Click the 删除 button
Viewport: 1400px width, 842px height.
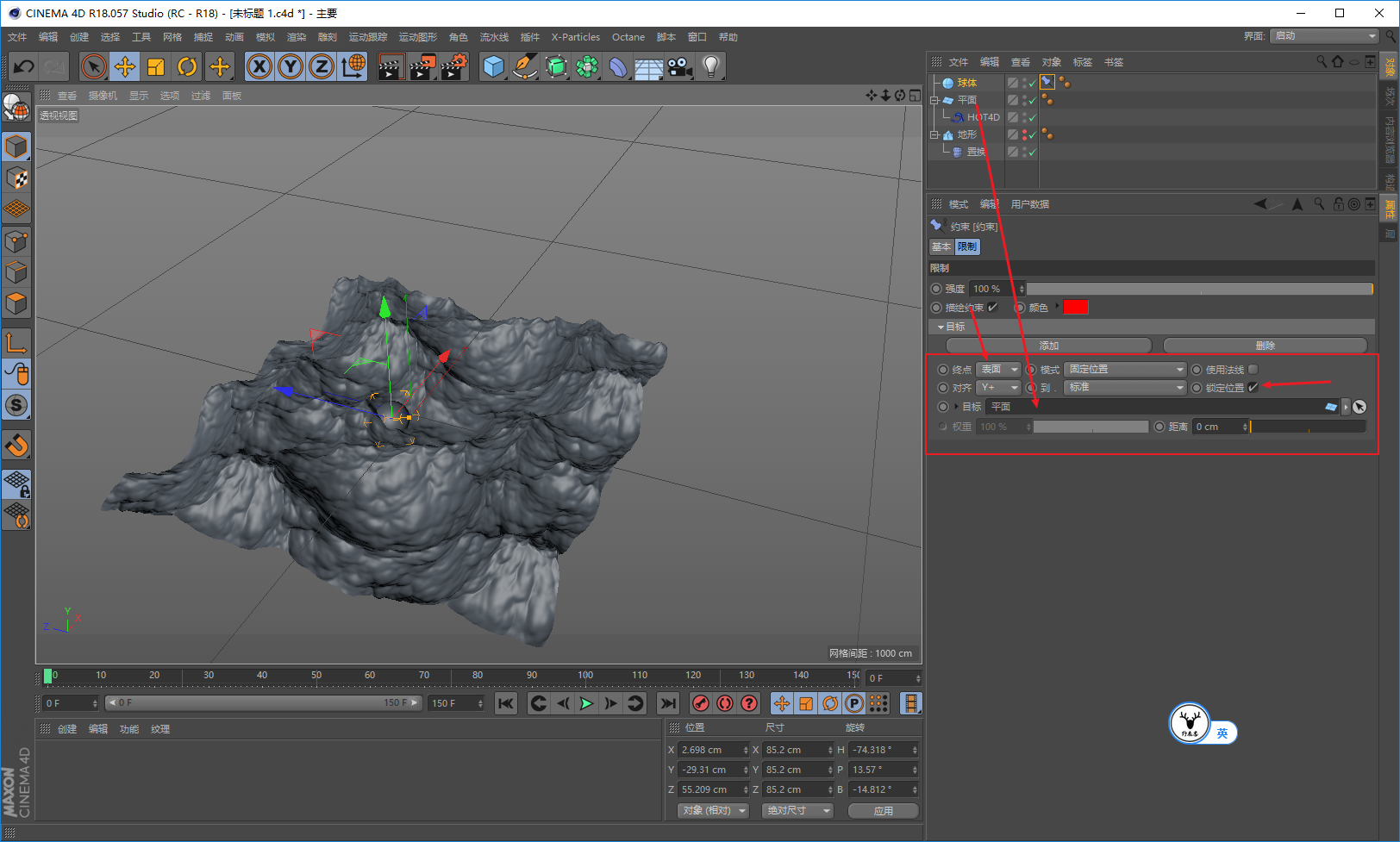(x=1265, y=346)
